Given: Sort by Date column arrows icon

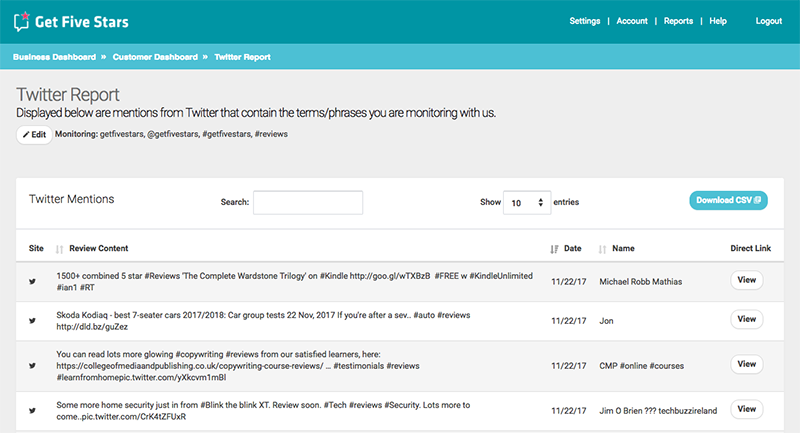Looking at the screenshot, I should click(x=554, y=249).
